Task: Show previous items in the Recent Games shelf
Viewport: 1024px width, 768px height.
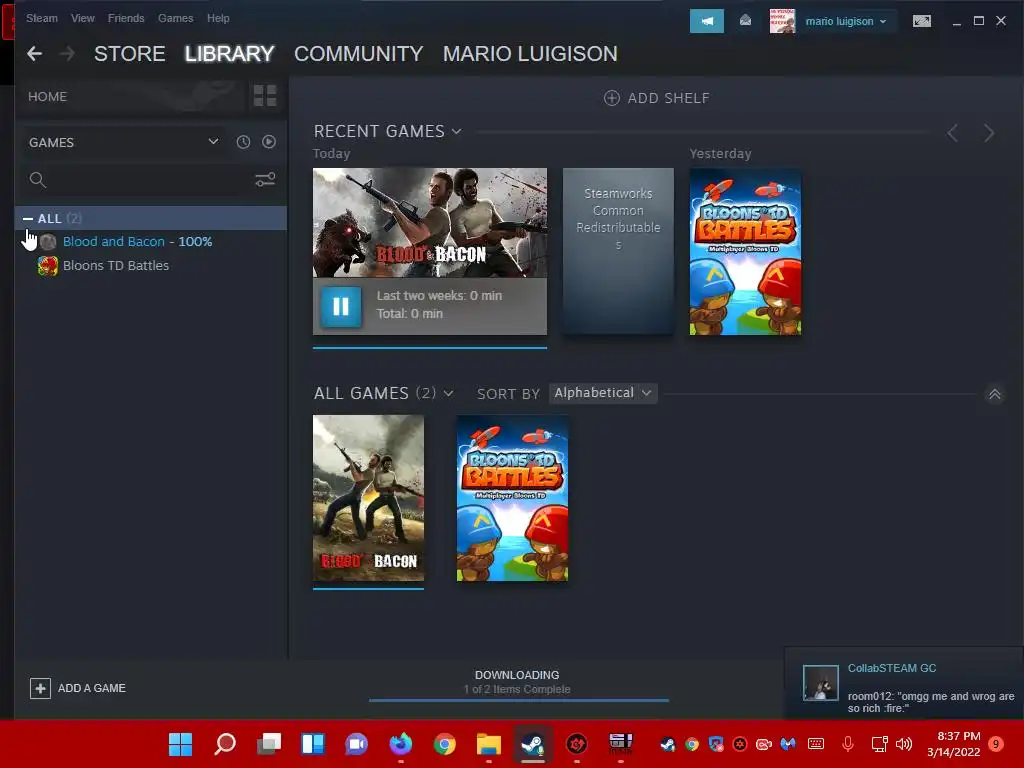Action: (953, 133)
